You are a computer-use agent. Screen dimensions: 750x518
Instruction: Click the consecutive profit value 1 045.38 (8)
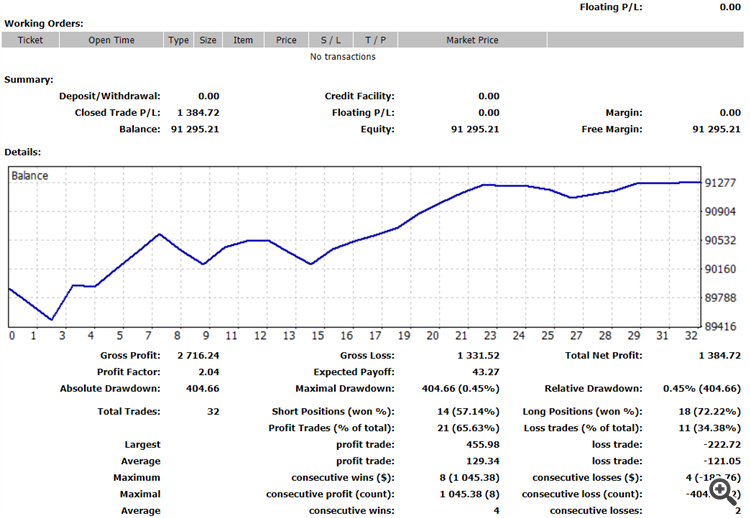470,494
